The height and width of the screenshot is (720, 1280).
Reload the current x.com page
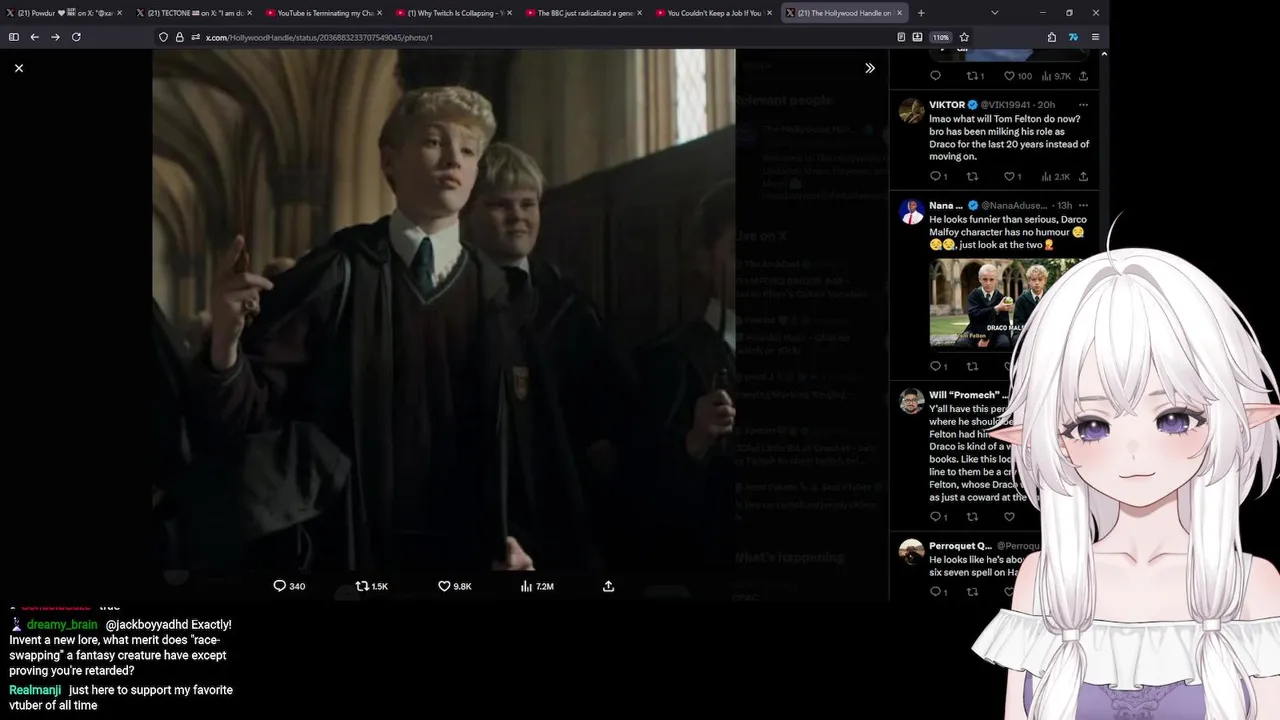(76, 37)
